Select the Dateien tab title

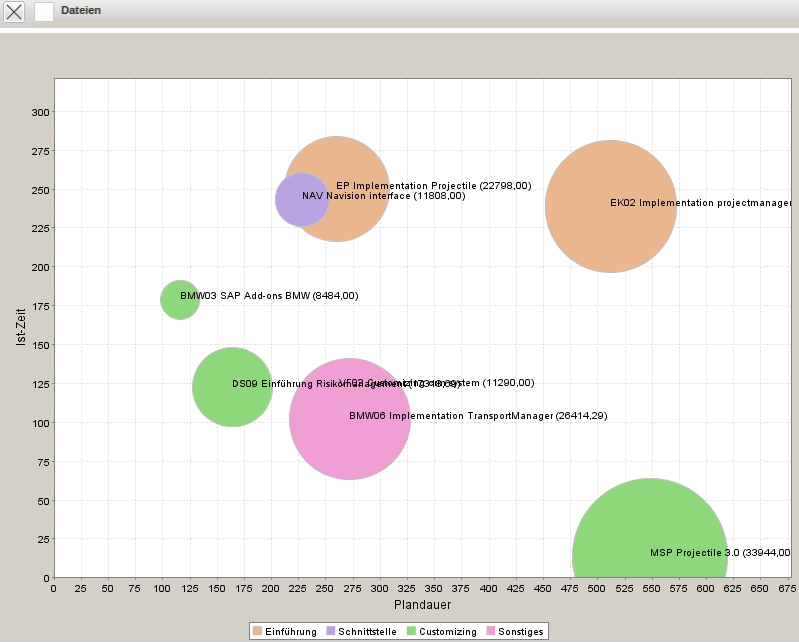tap(81, 10)
